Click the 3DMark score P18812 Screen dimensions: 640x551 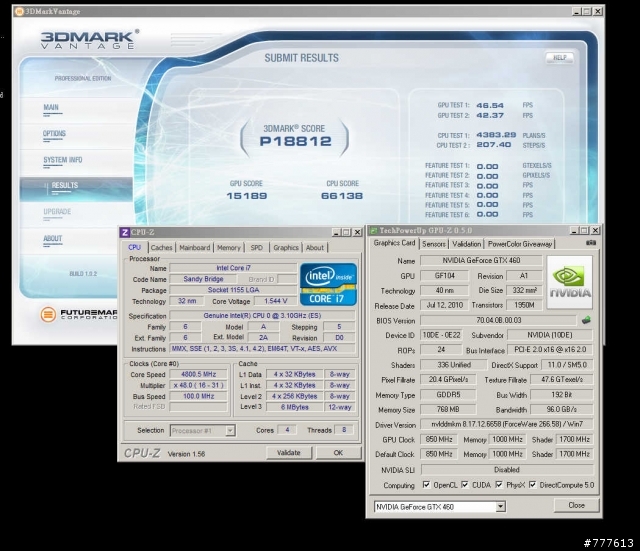click(x=295, y=141)
